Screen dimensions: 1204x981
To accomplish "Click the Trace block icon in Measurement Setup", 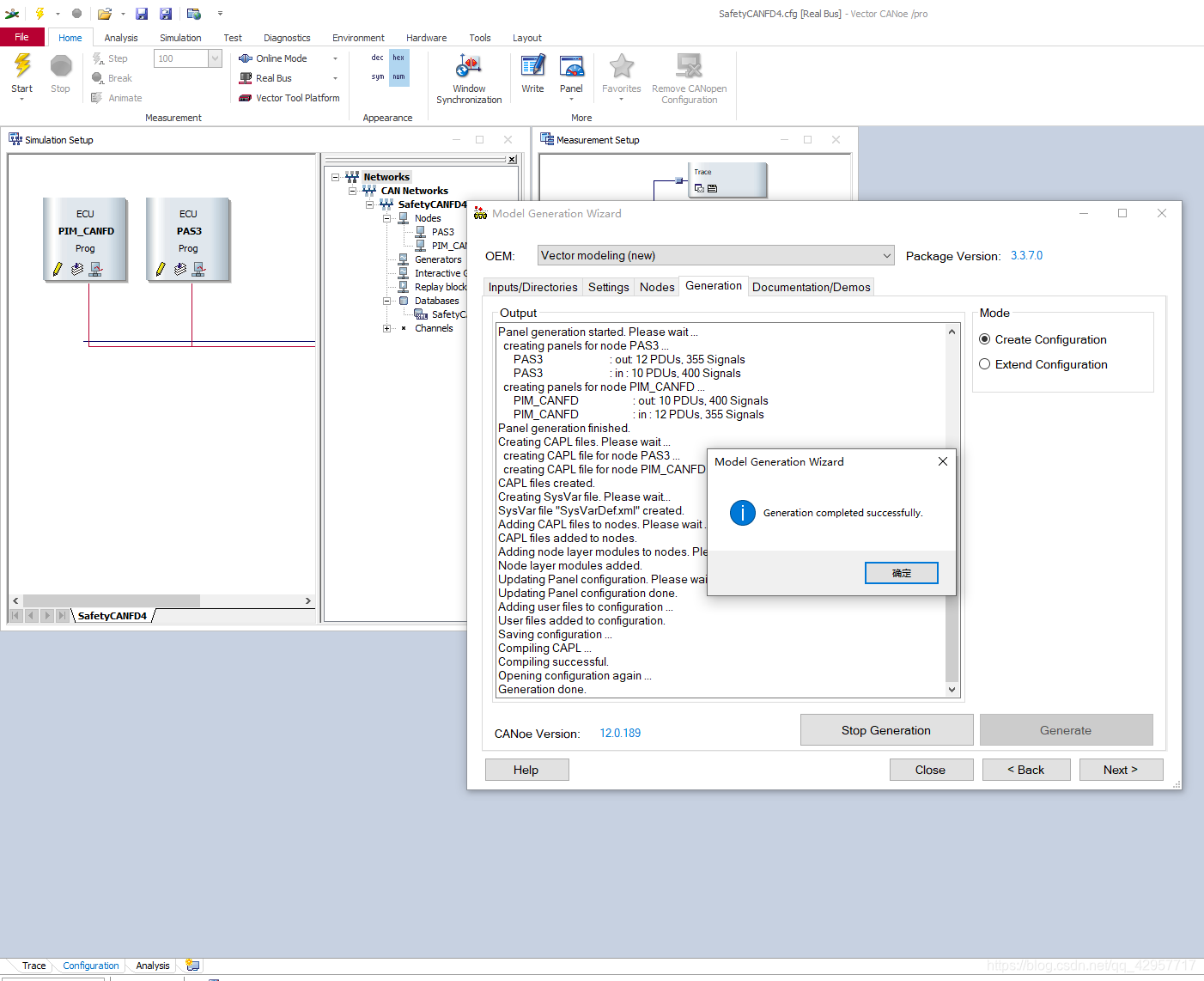I will (x=727, y=180).
